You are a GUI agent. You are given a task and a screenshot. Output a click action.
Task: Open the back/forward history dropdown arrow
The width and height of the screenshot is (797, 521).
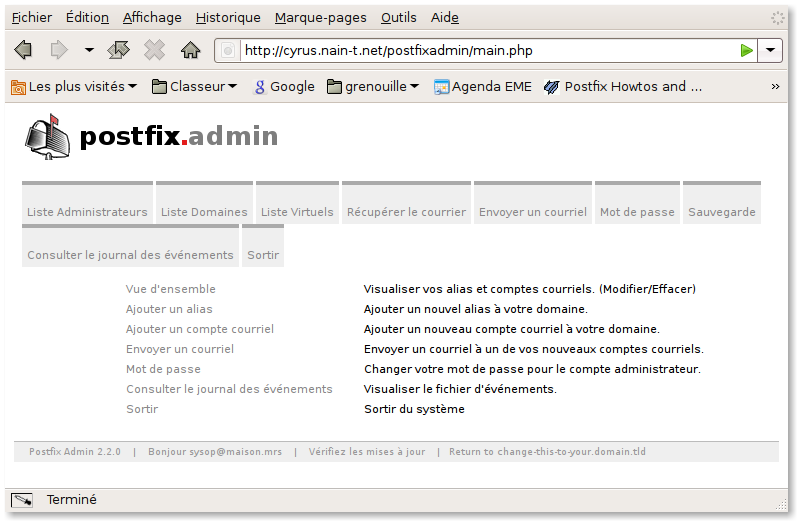(89, 50)
